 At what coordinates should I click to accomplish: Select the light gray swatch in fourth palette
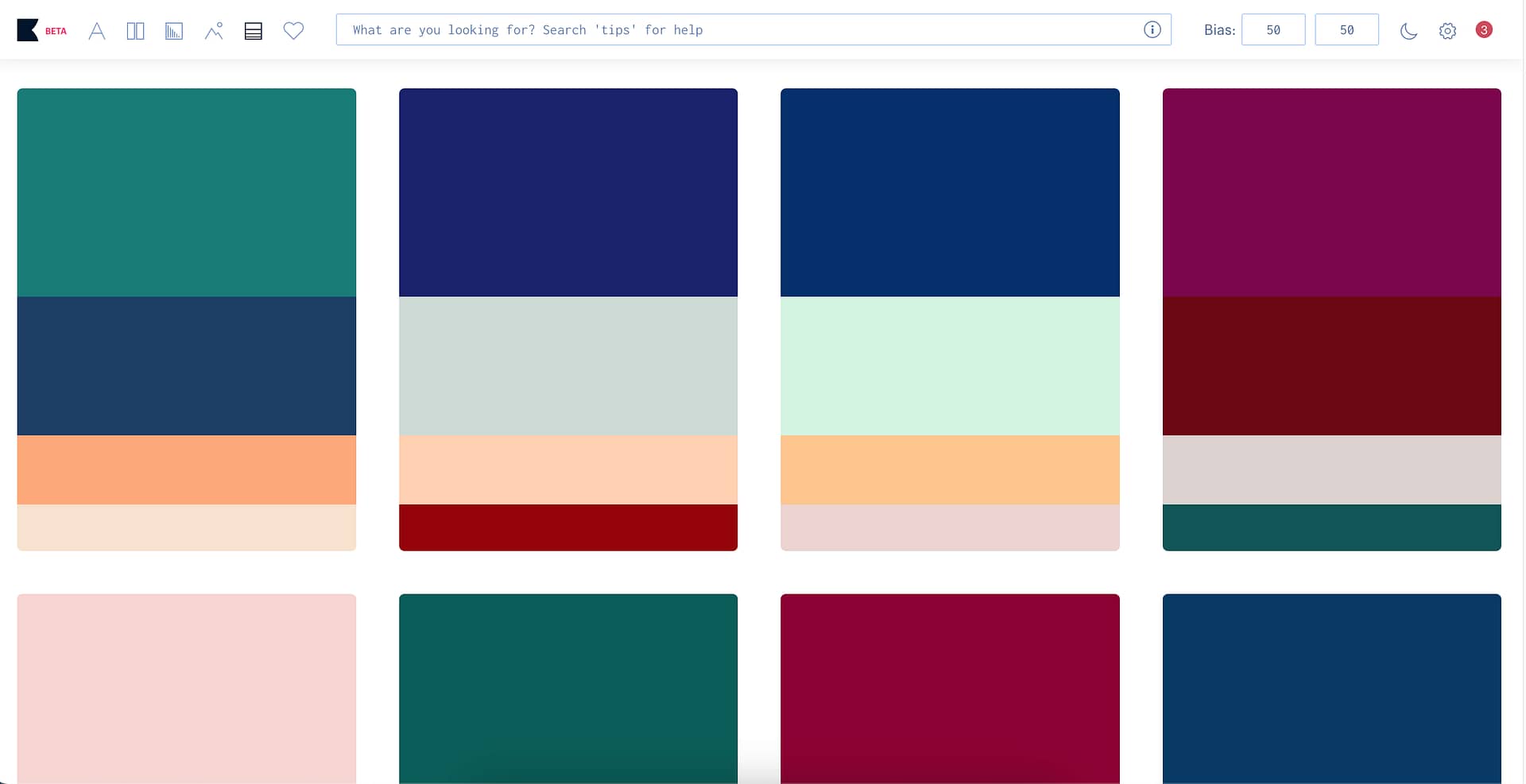coord(1332,469)
